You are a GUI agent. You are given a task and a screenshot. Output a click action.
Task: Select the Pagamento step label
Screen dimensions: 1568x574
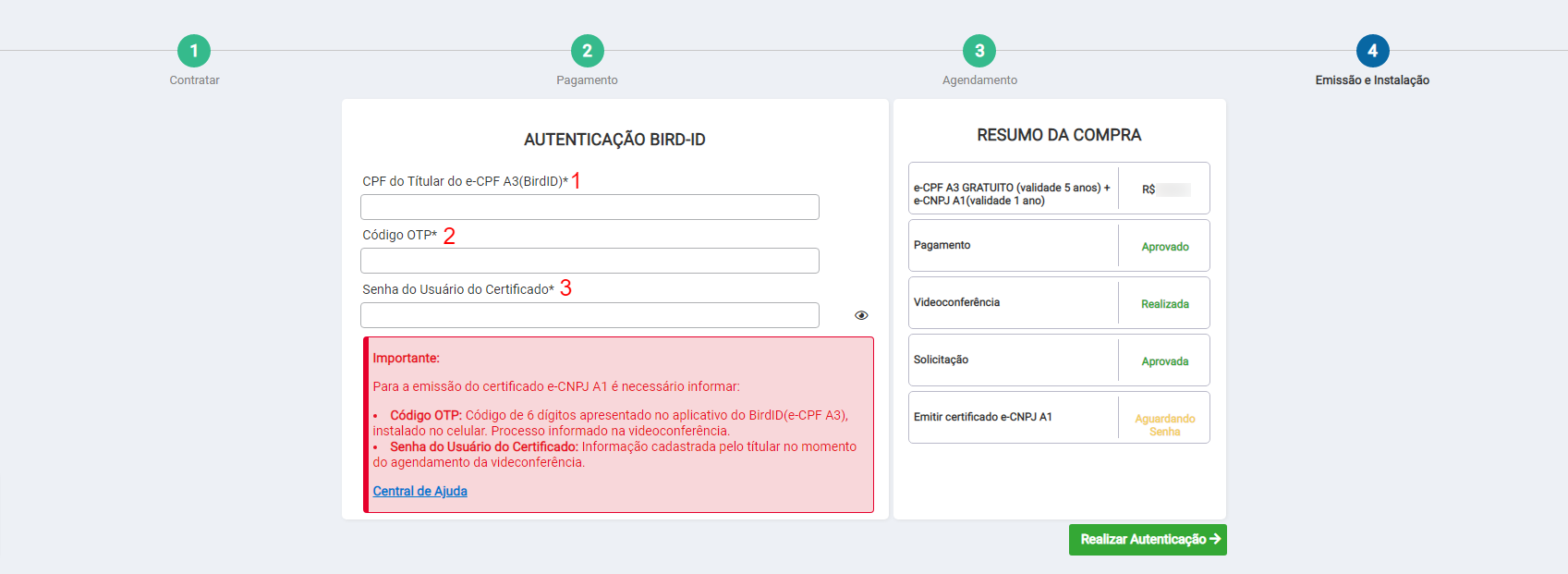click(x=587, y=80)
